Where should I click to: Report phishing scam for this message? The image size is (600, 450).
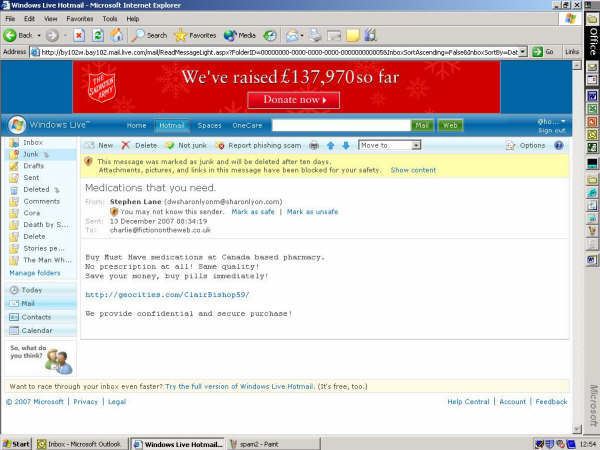(x=258, y=145)
